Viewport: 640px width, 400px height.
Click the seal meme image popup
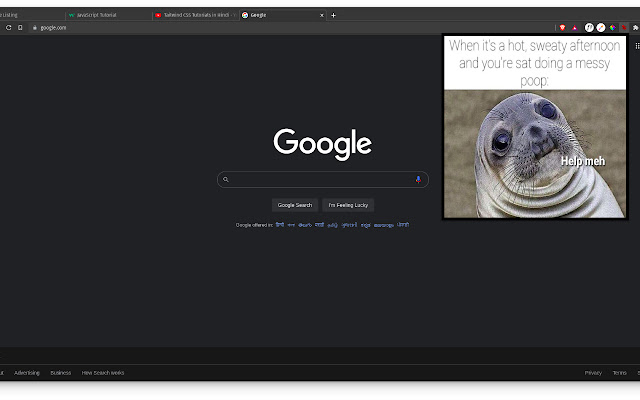tap(535, 127)
